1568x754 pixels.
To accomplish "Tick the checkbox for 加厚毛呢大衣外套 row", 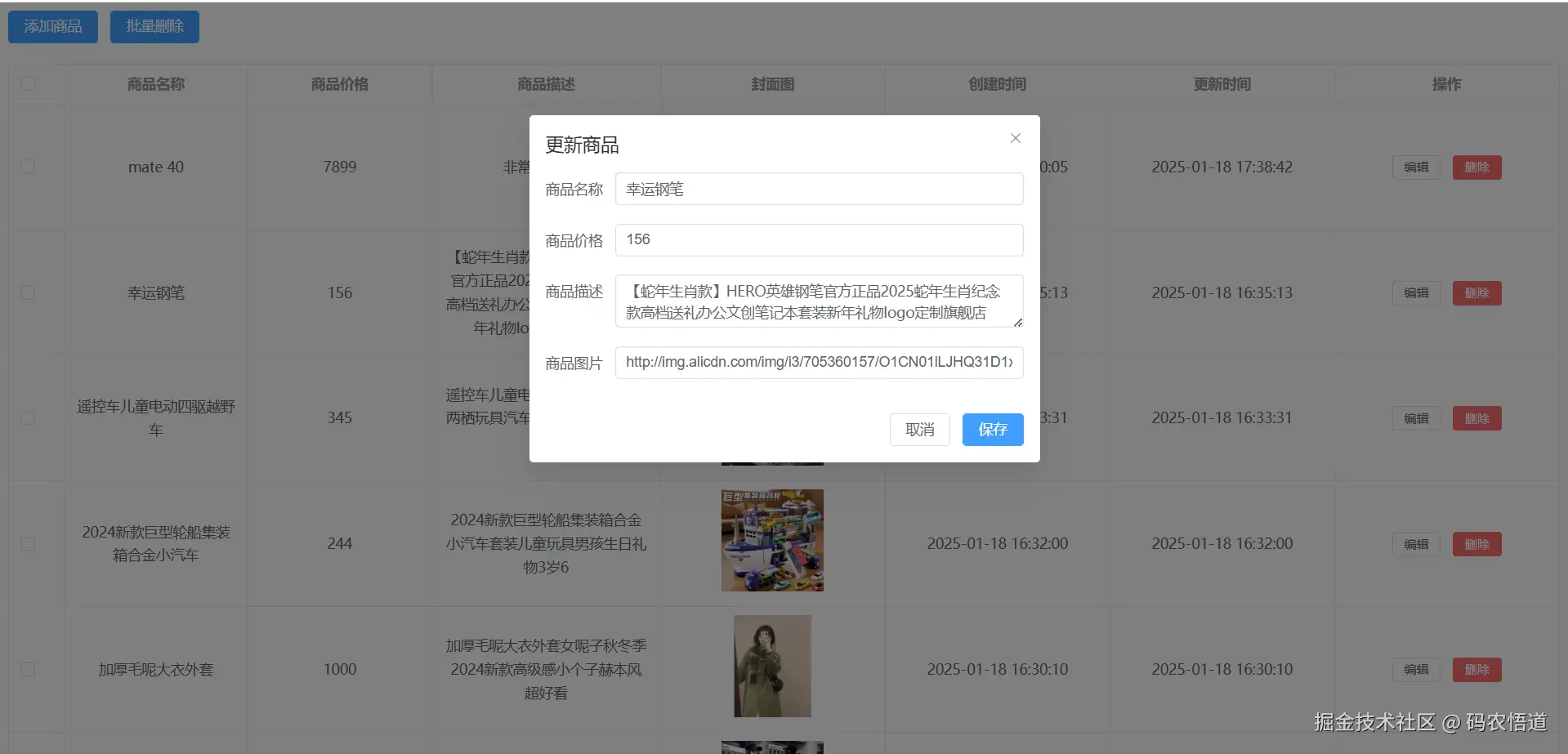I will [x=28, y=670].
